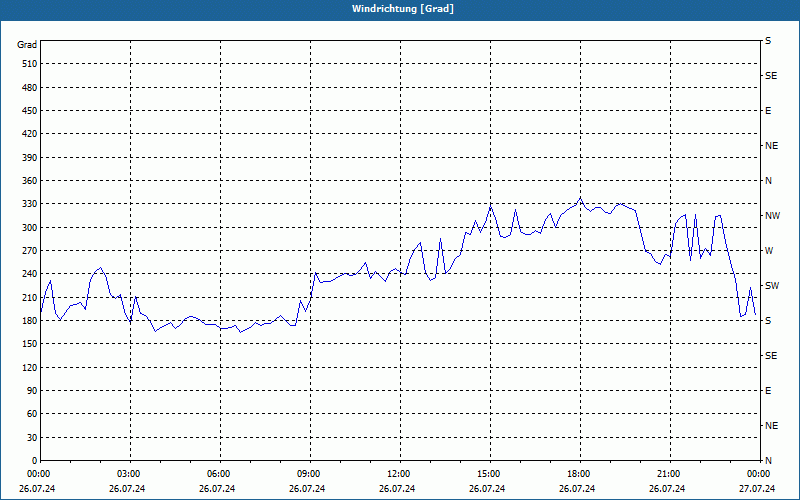The width and height of the screenshot is (800, 500).
Task: Click the 90 y-axis value
Action: 31,391
